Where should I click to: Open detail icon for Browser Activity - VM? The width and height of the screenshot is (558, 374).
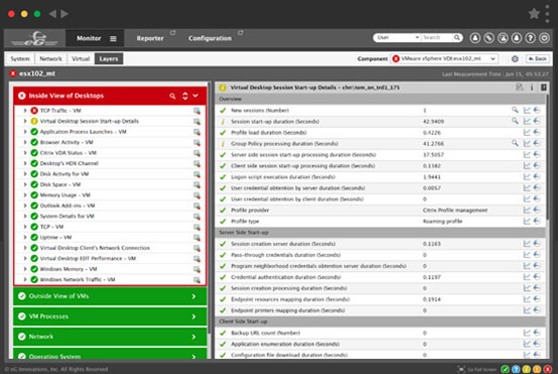tap(196, 142)
